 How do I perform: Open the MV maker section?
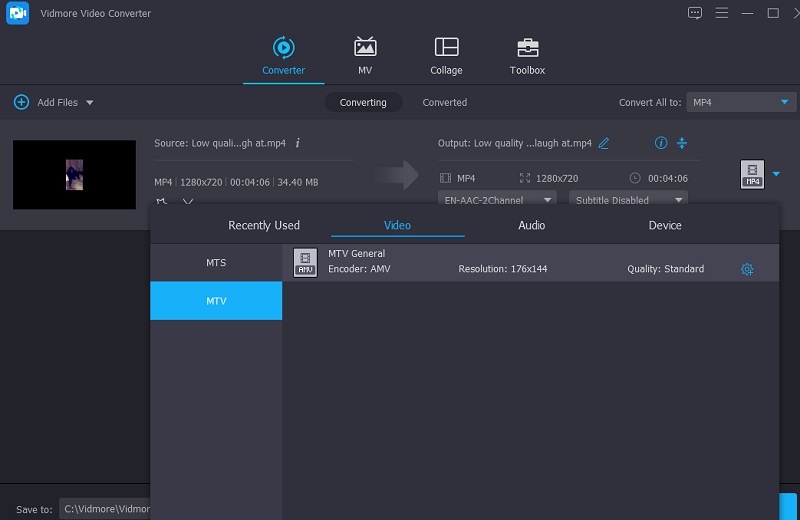[x=365, y=56]
